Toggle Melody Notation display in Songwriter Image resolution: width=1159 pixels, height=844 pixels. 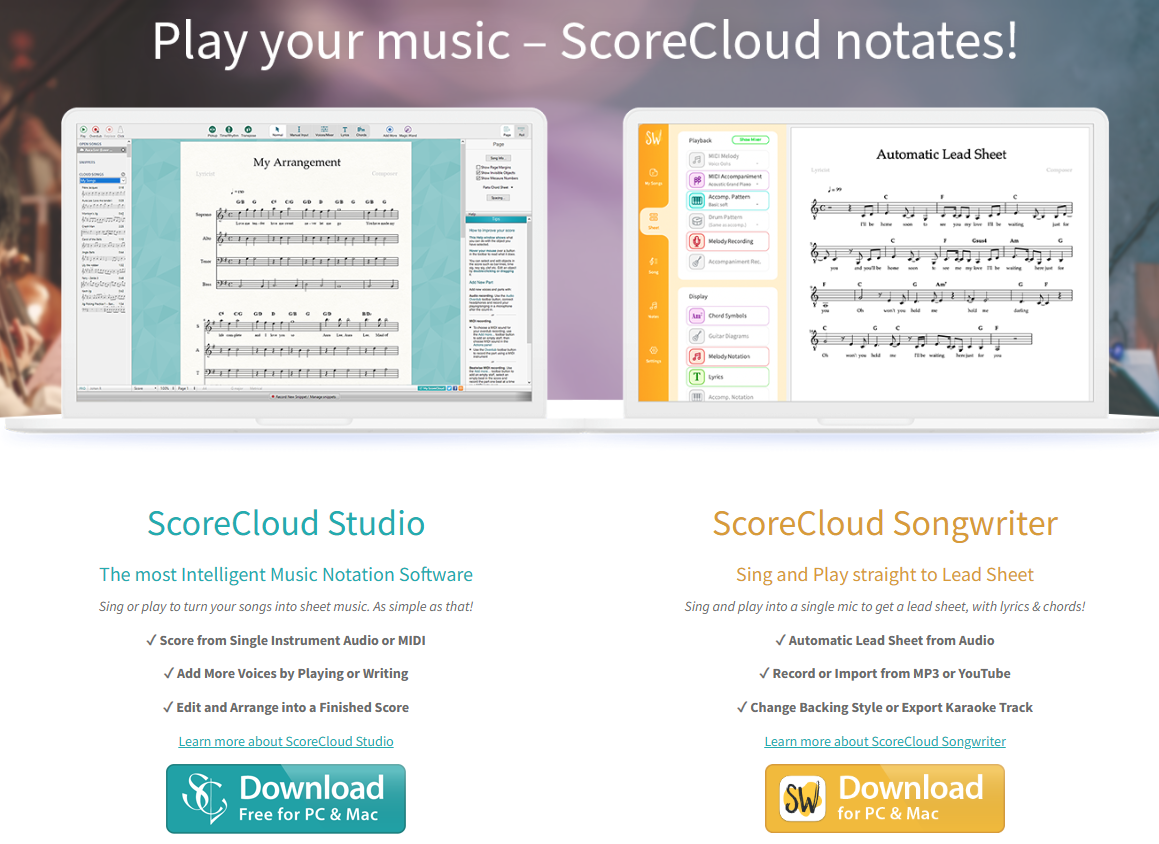tap(727, 356)
